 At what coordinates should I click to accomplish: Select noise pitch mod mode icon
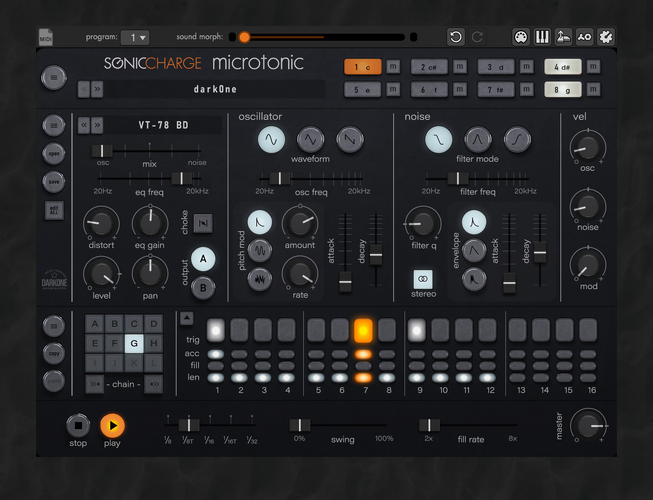pos(260,279)
